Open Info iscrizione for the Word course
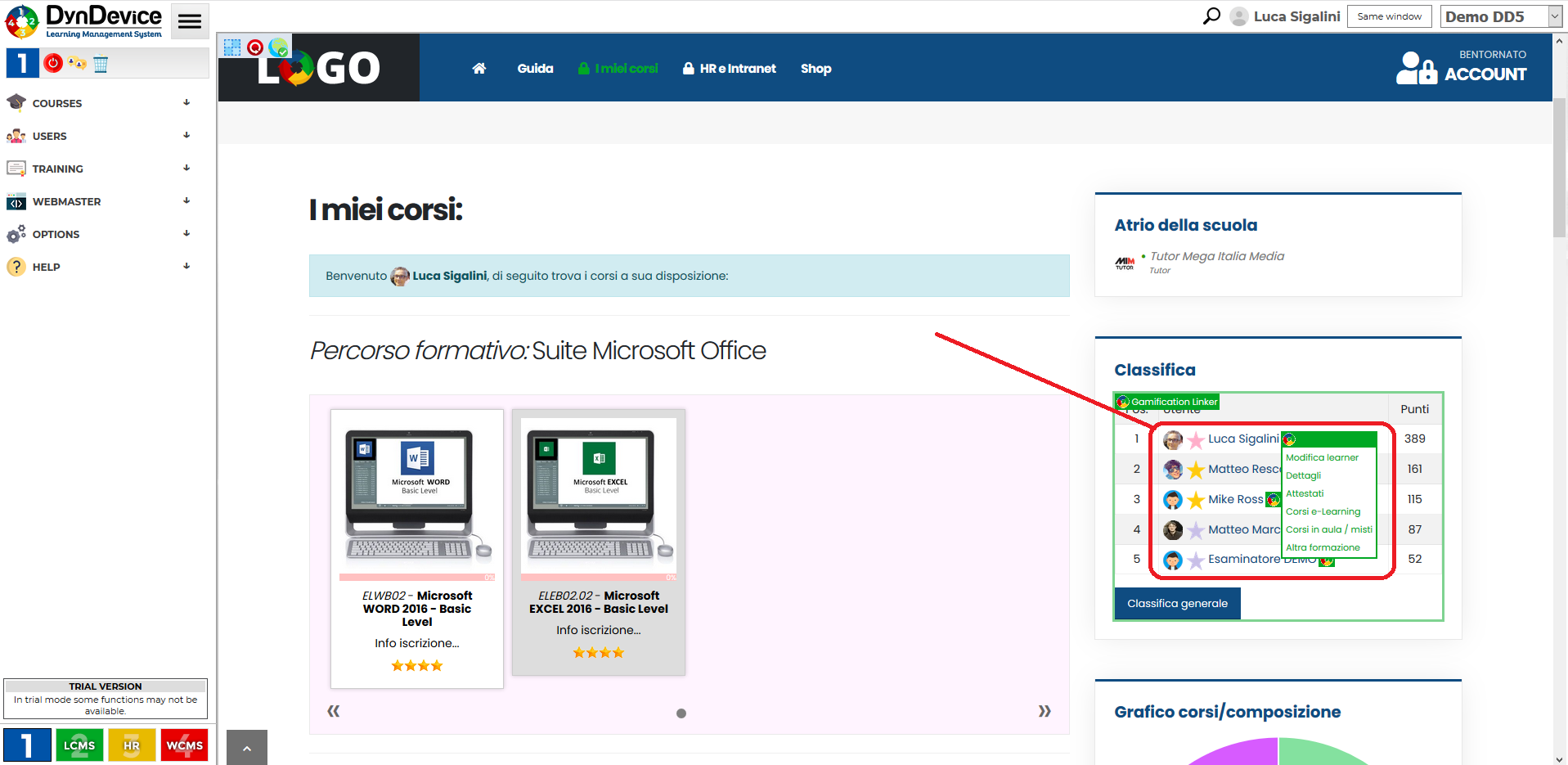 point(417,643)
